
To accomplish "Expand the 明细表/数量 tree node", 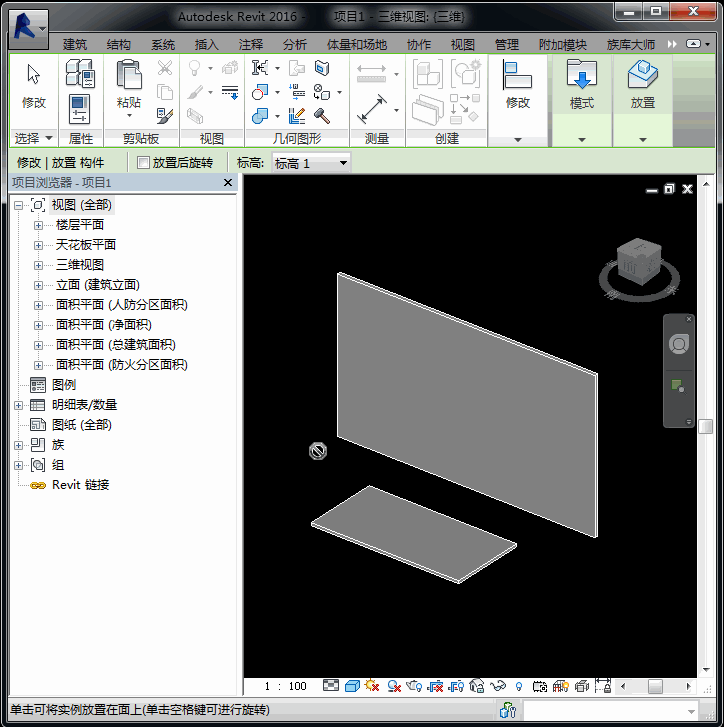I will [18, 405].
